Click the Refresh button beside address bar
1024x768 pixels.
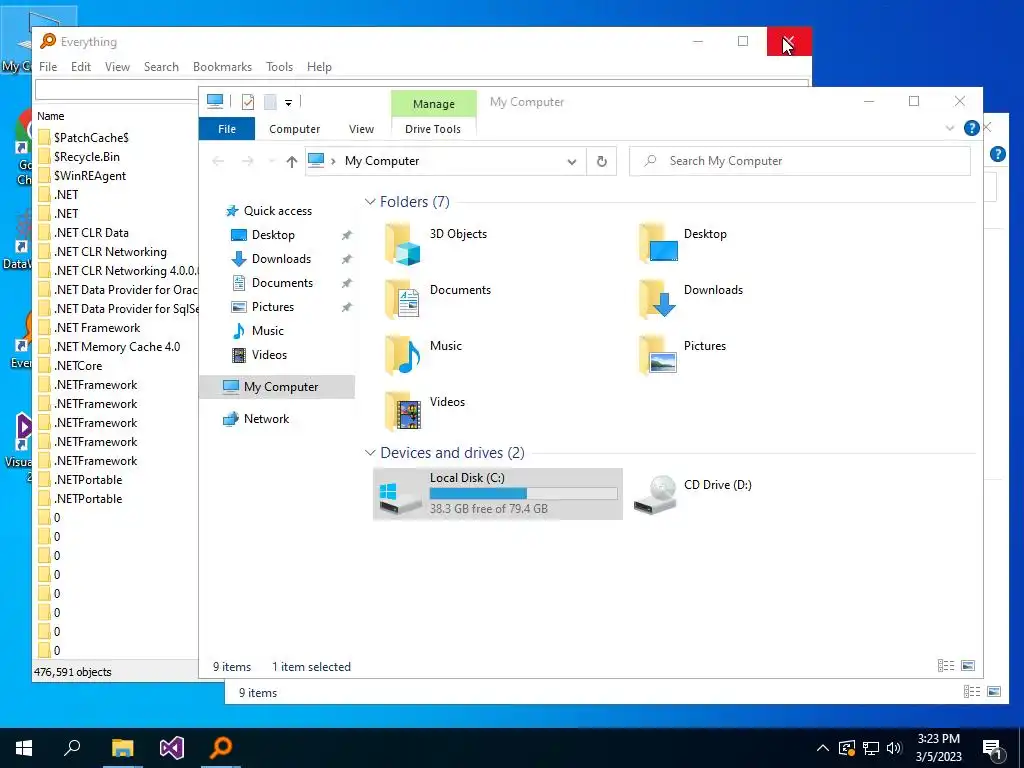[x=601, y=161]
